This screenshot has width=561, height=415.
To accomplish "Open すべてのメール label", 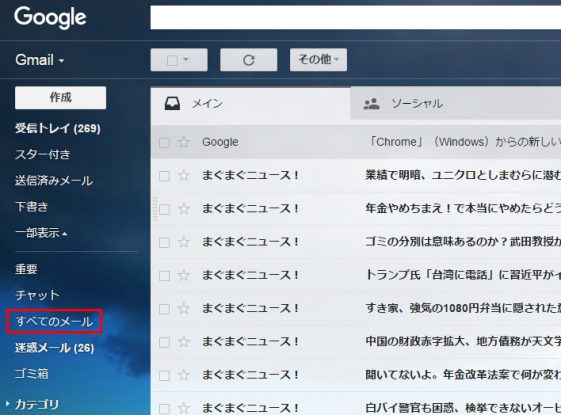I will tap(54, 321).
